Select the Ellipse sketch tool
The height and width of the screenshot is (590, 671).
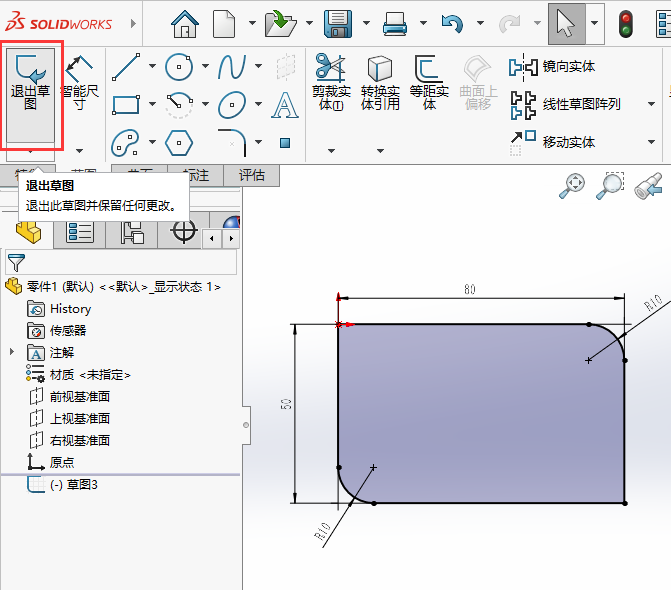click(232, 104)
